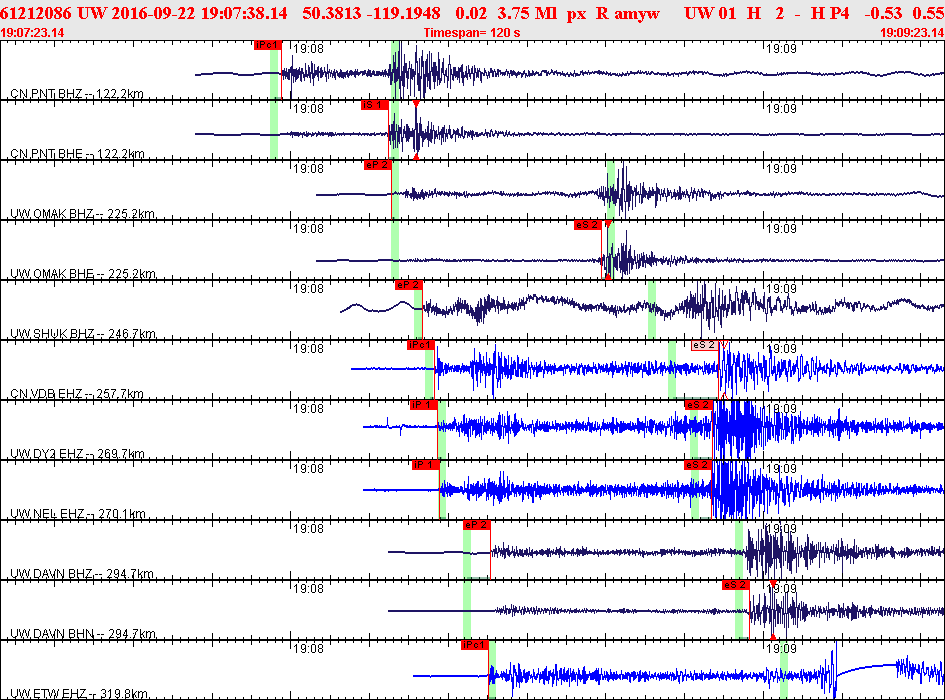This screenshot has width=945, height=700.
Task: Click the UW.DAVN BHZ -- 294.7km channel label
Action: (82, 573)
